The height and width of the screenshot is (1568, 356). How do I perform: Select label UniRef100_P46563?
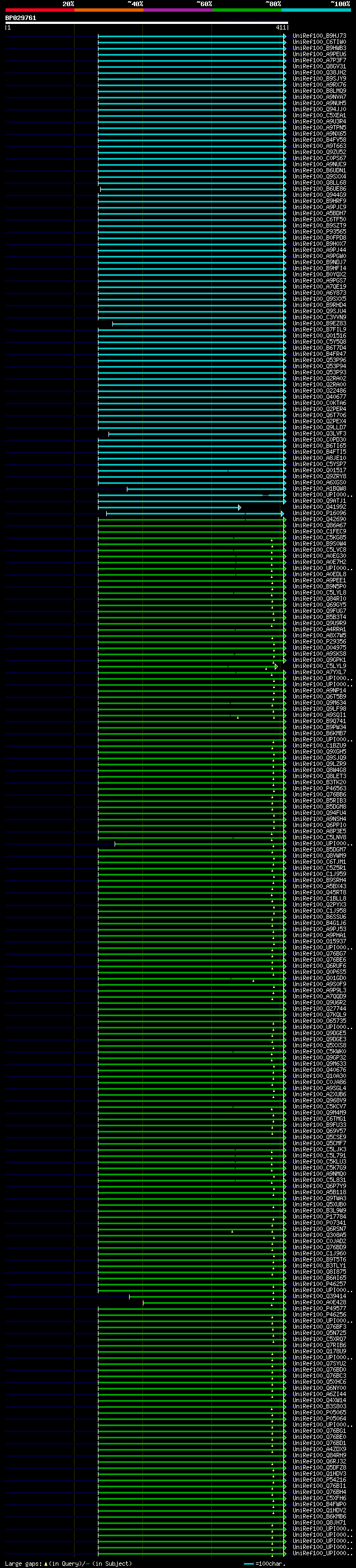[x=319, y=788]
